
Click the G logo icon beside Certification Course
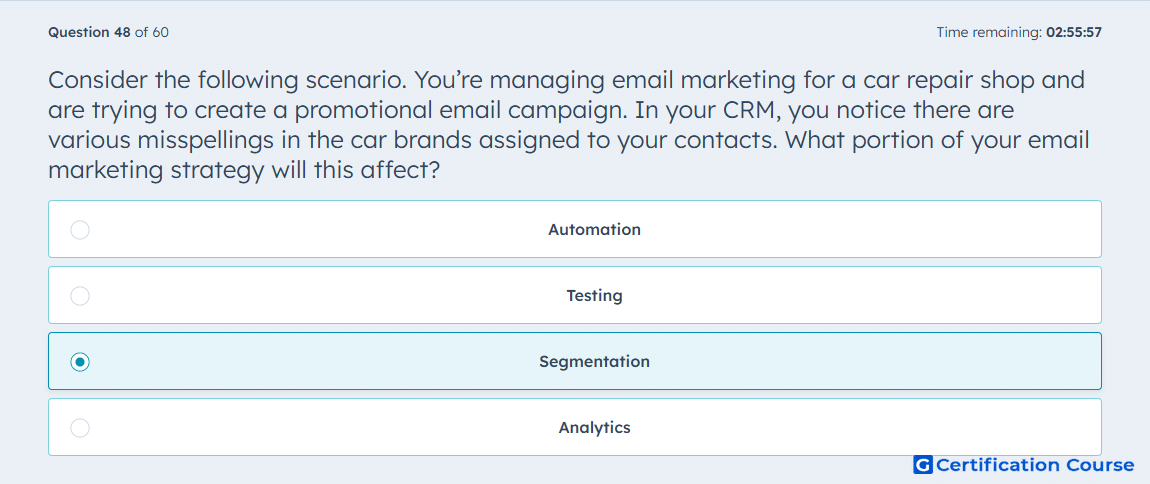[x=922, y=465]
